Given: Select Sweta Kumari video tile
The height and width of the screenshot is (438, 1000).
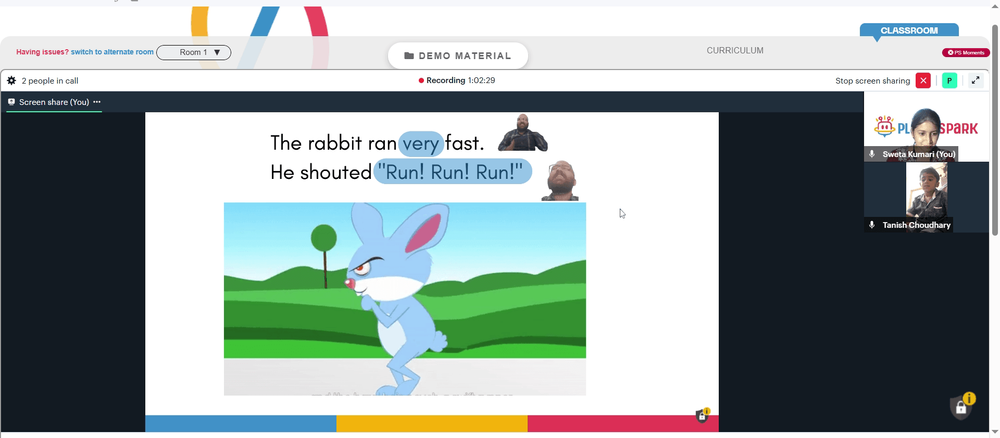Looking at the screenshot, I should [x=927, y=127].
